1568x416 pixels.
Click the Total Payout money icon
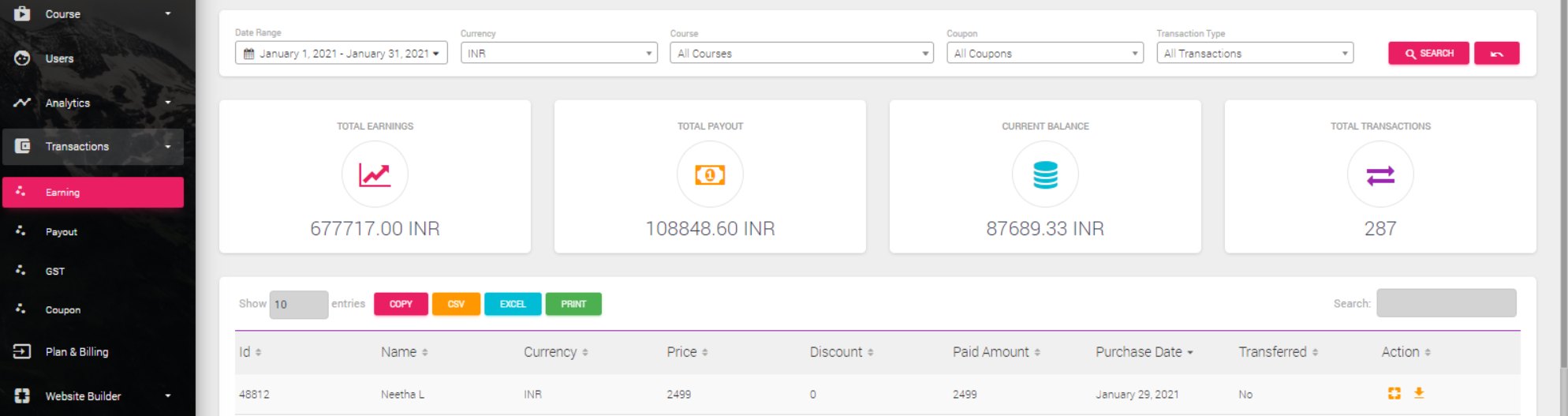[710, 174]
